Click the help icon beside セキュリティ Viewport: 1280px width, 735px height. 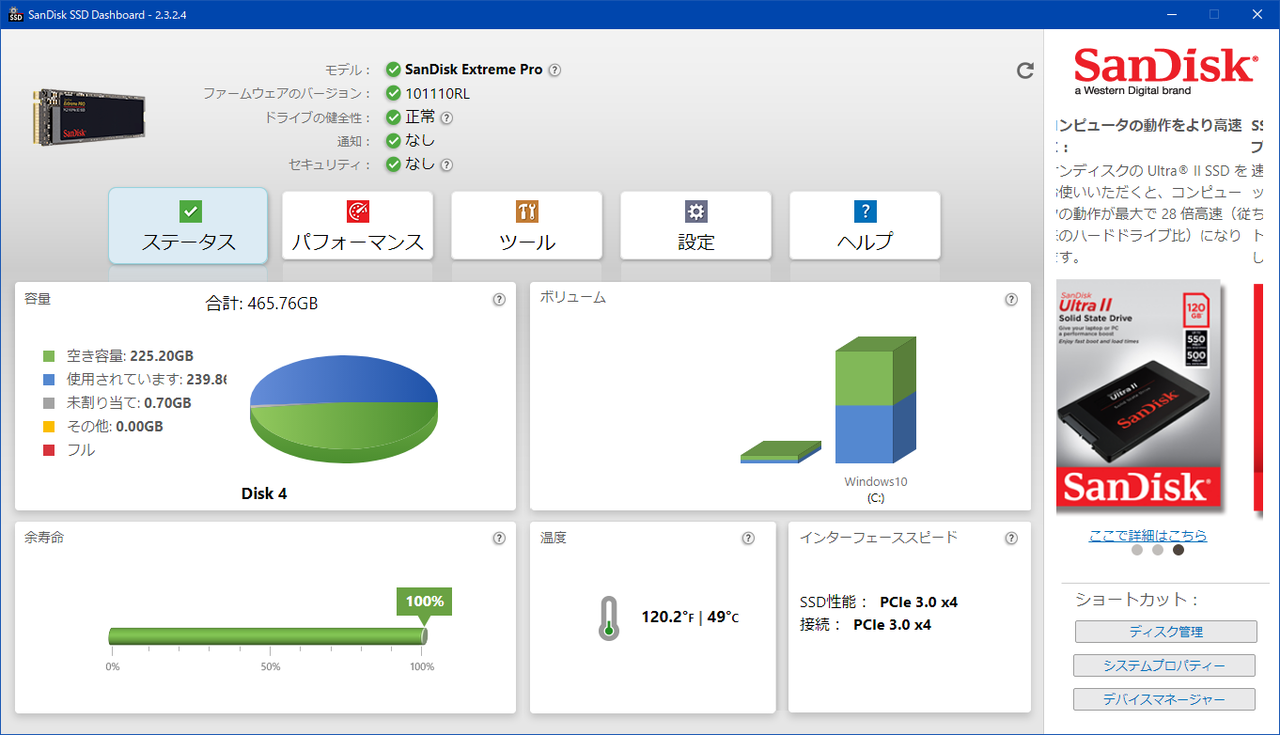pos(447,165)
